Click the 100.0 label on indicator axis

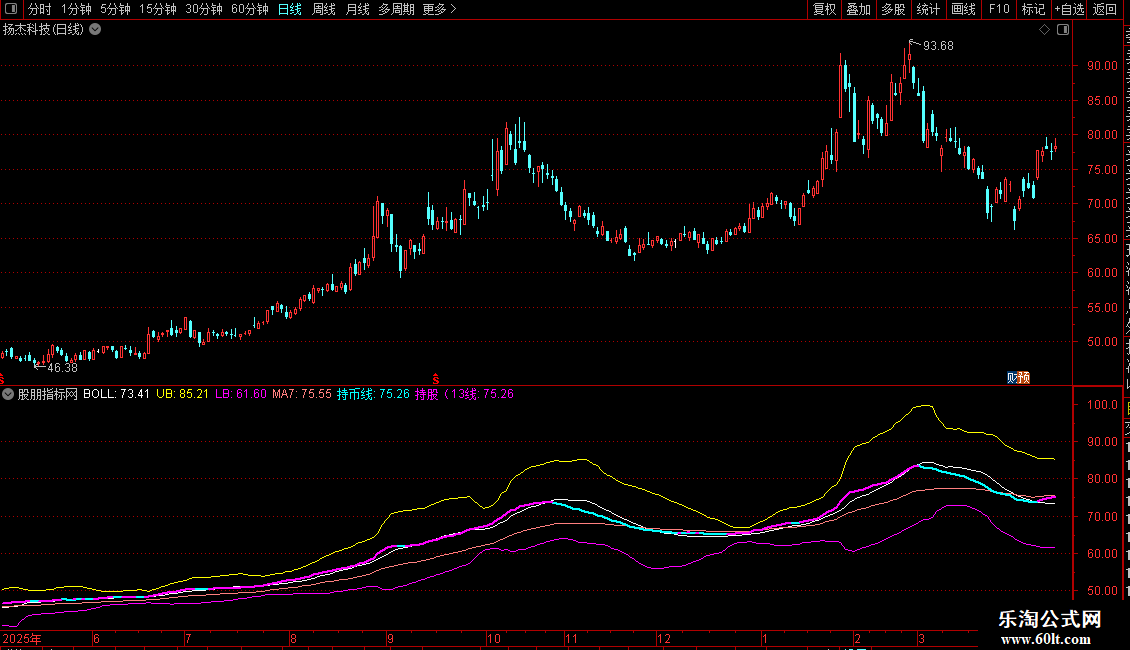click(x=1103, y=405)
